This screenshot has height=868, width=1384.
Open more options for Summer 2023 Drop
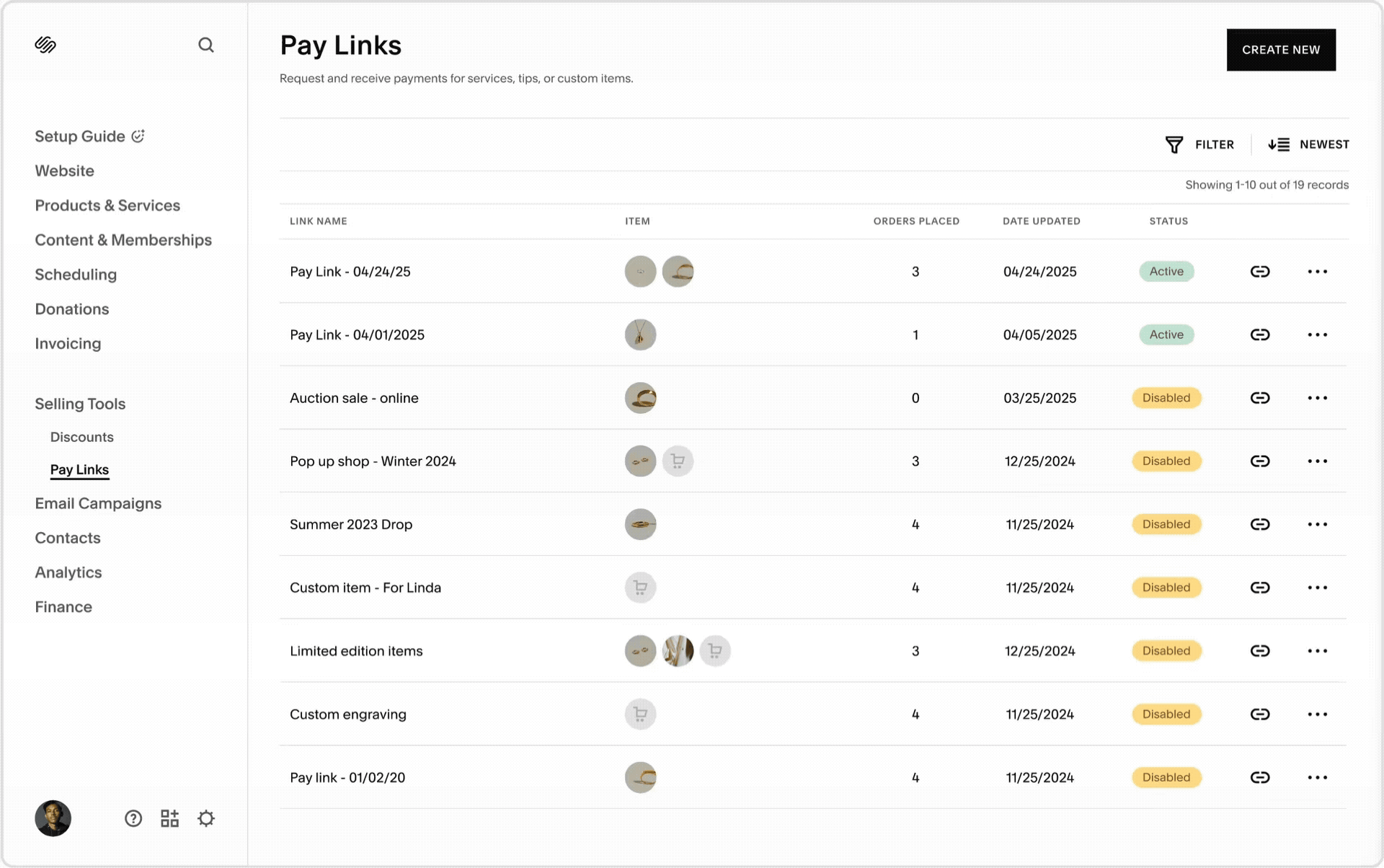1317,524
